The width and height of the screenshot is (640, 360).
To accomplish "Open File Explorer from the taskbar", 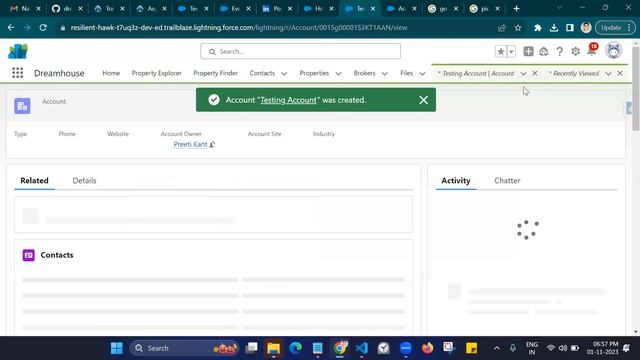I will point(273,348).
